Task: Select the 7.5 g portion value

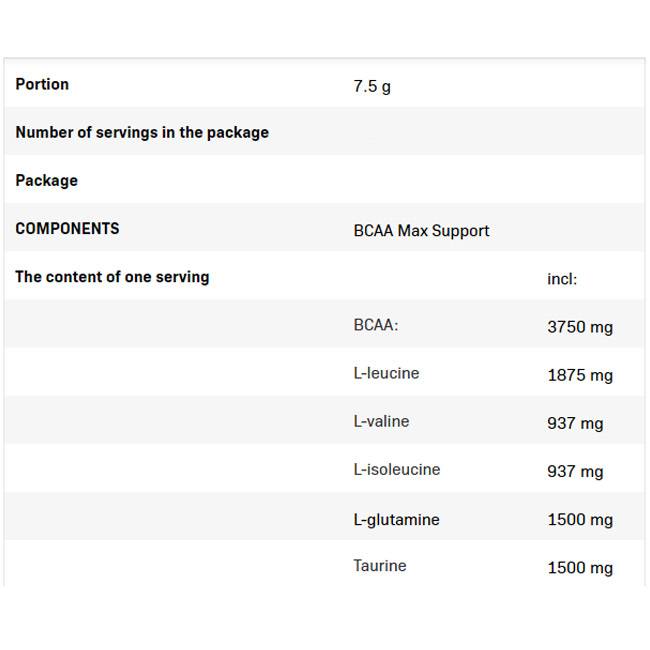Action: pyautogui.click(x=372, y=87)
